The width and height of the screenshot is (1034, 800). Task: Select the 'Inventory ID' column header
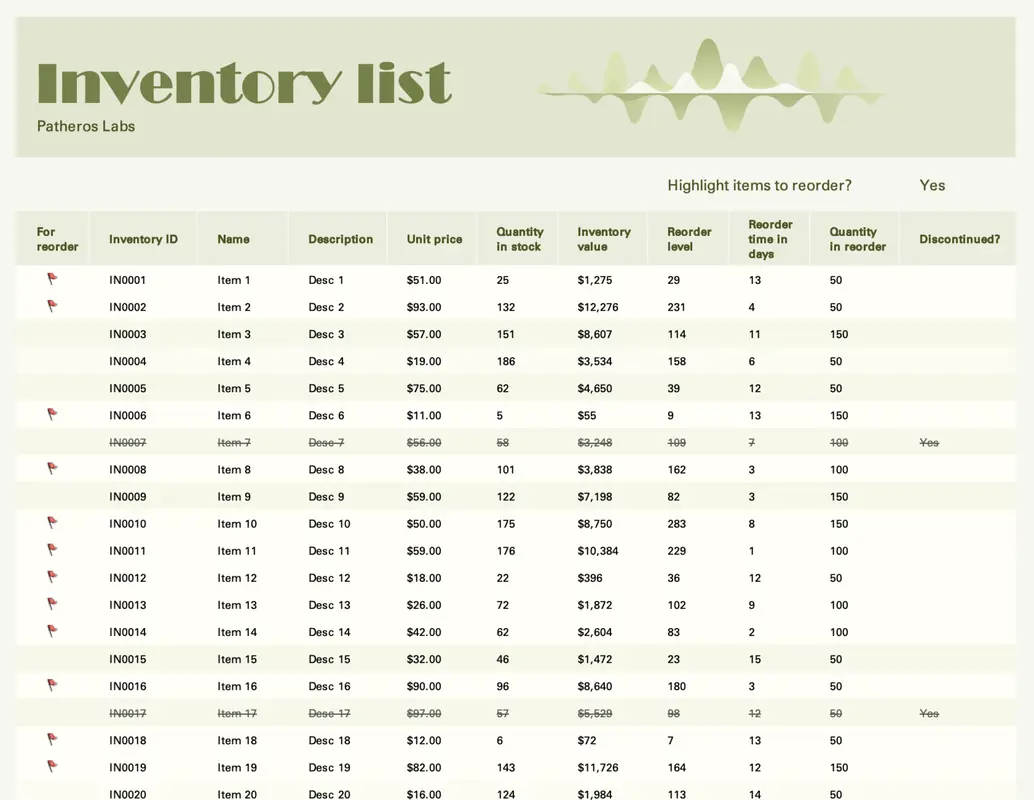tap(143, 239)
